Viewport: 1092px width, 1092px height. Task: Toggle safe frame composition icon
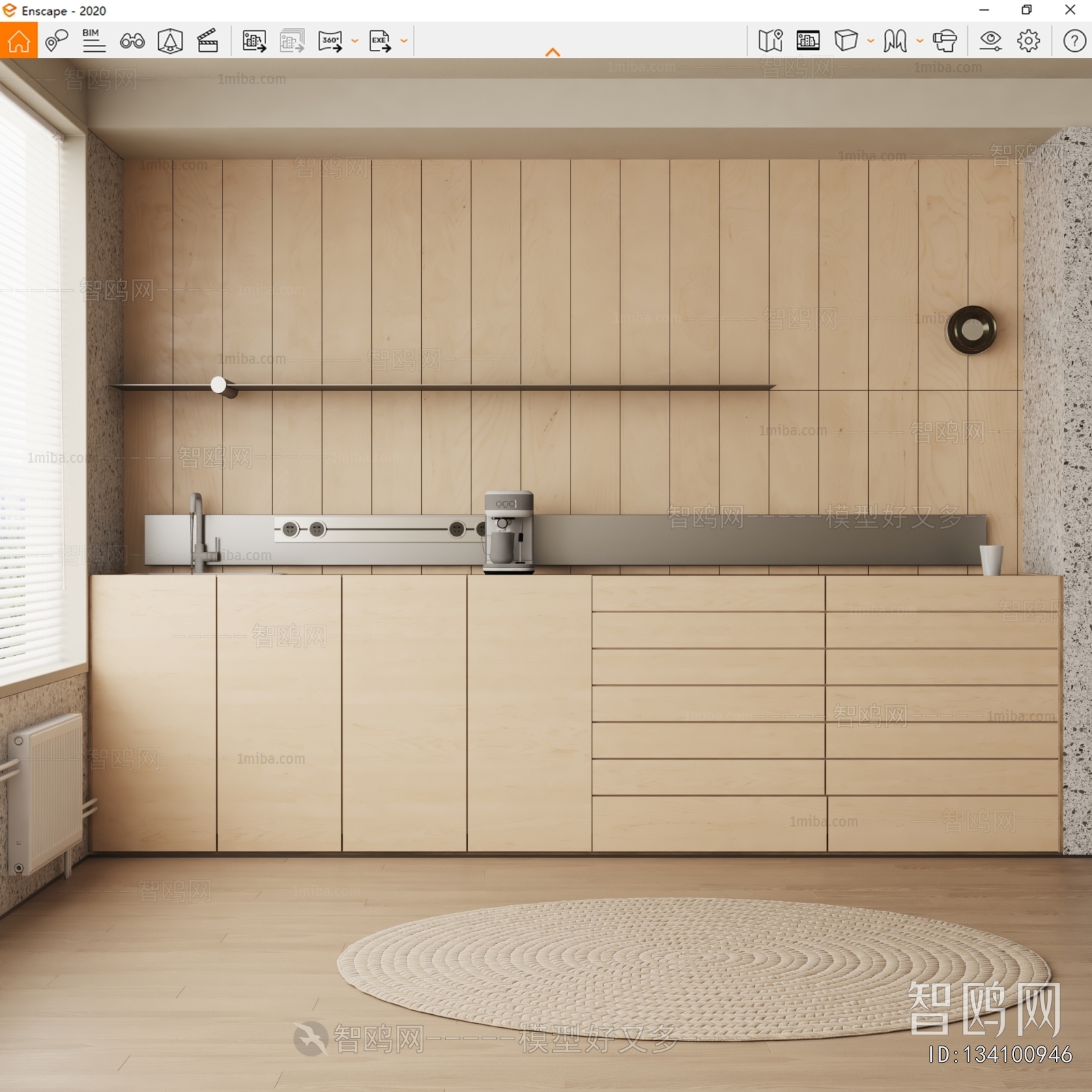[170, 41]
